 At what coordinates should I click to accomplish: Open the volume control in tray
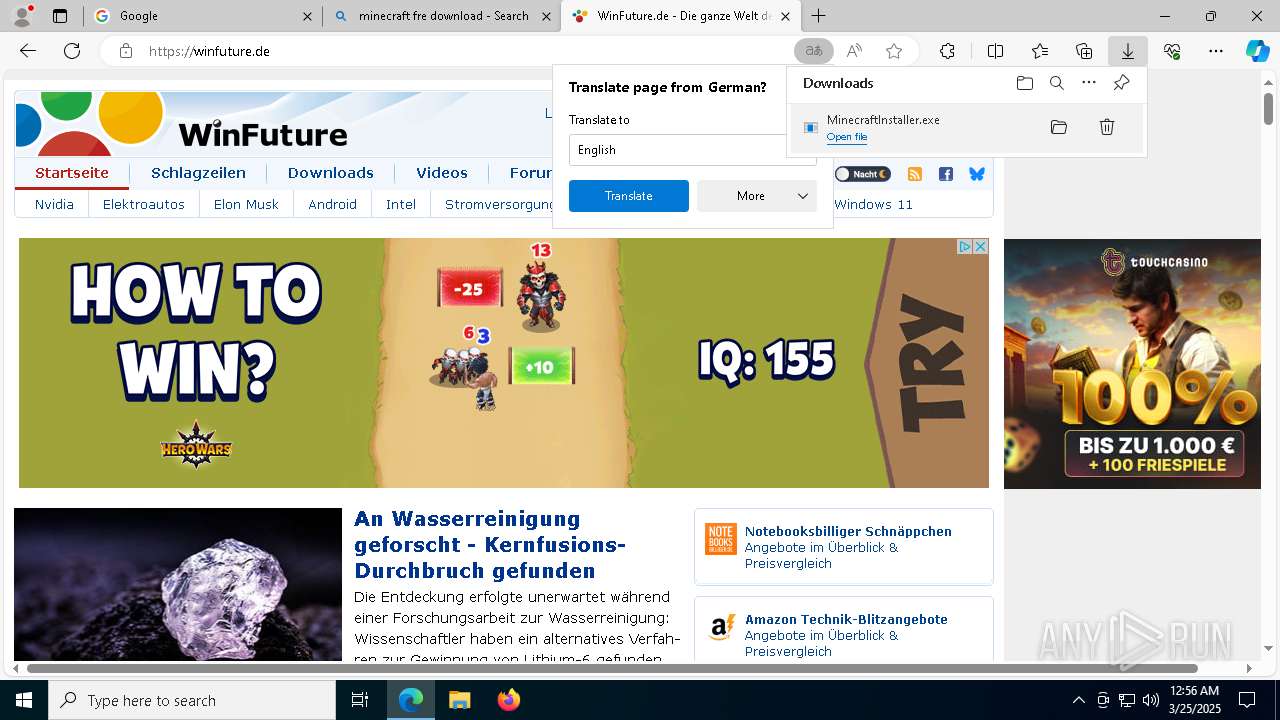coord(1150,700)
